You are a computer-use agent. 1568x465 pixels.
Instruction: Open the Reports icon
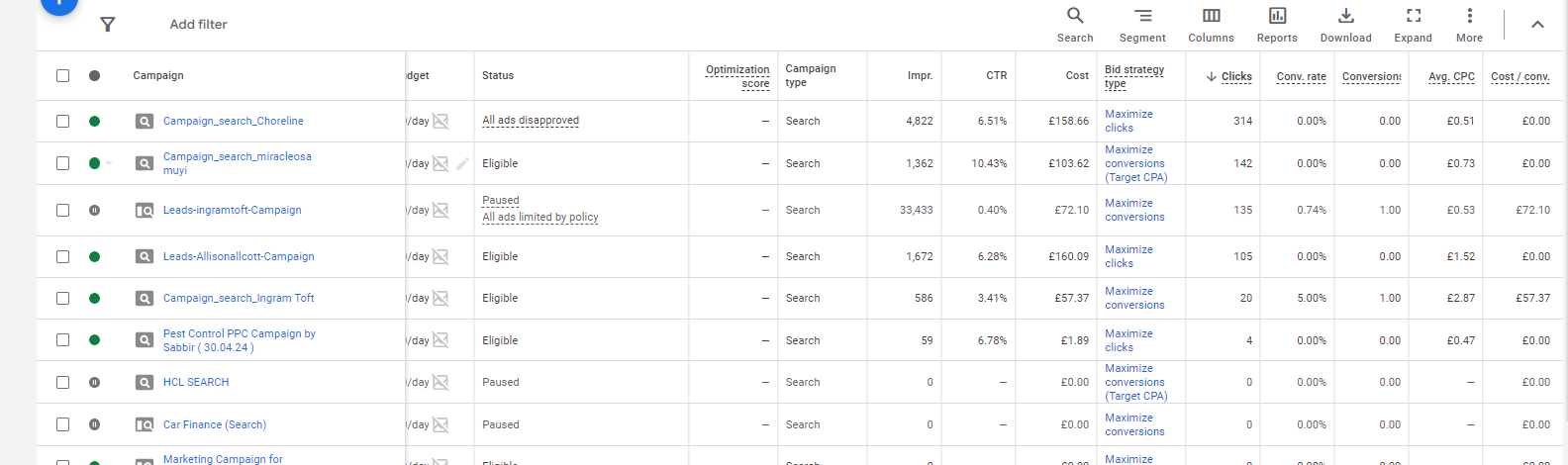coord(1277,16)
